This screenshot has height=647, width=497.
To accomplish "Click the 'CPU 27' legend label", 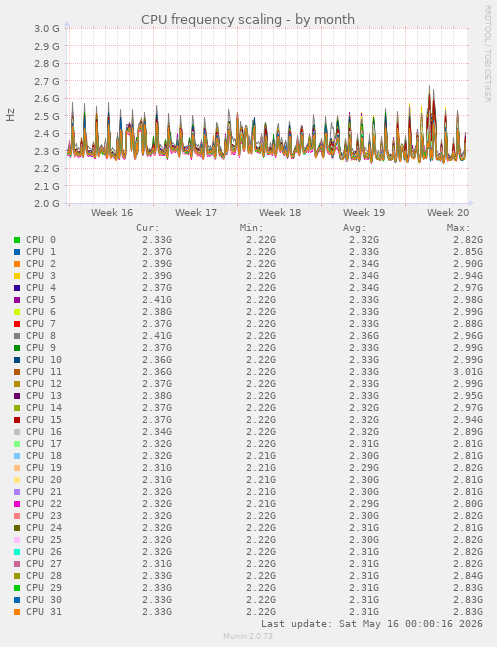I will pyautogui.click(x=44, y=564).
